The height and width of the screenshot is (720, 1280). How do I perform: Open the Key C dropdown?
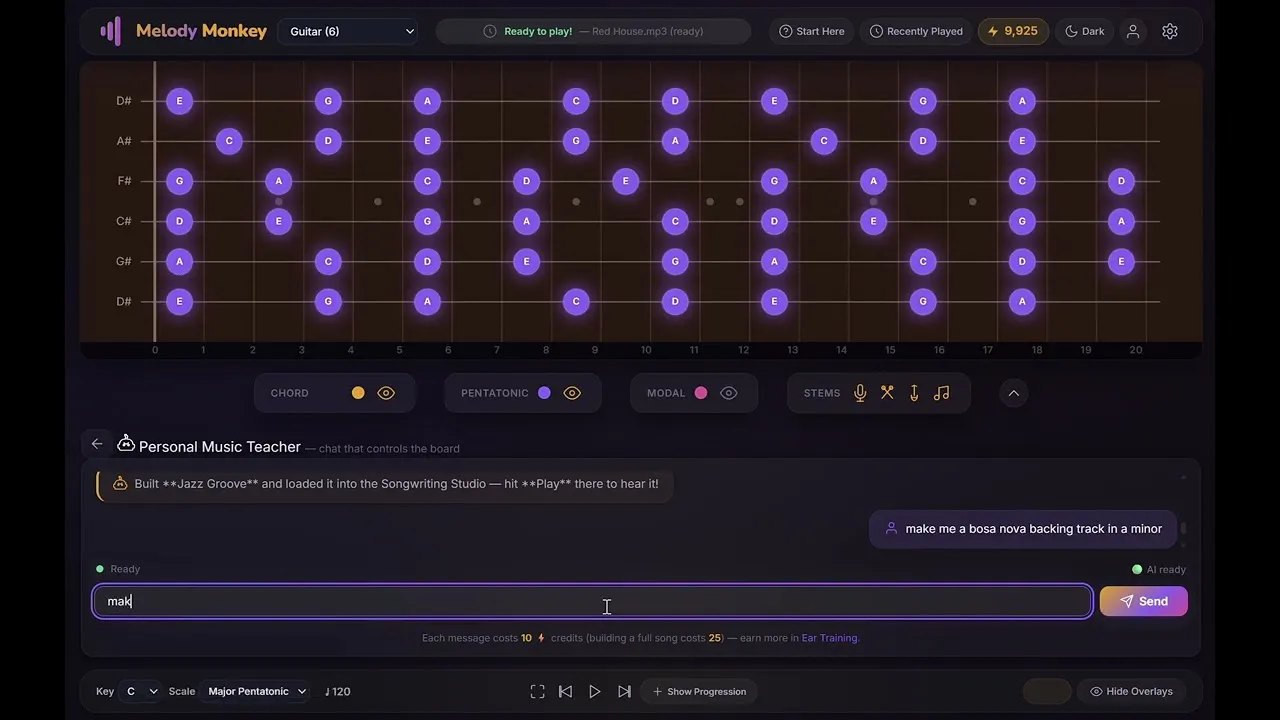(139, 691)
